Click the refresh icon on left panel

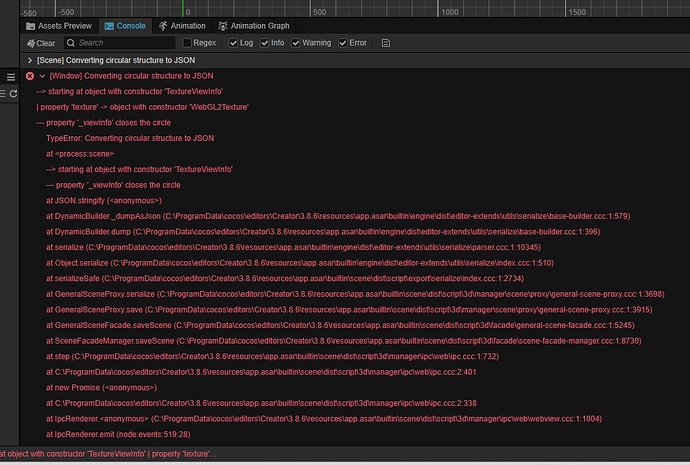click(13, 93)
